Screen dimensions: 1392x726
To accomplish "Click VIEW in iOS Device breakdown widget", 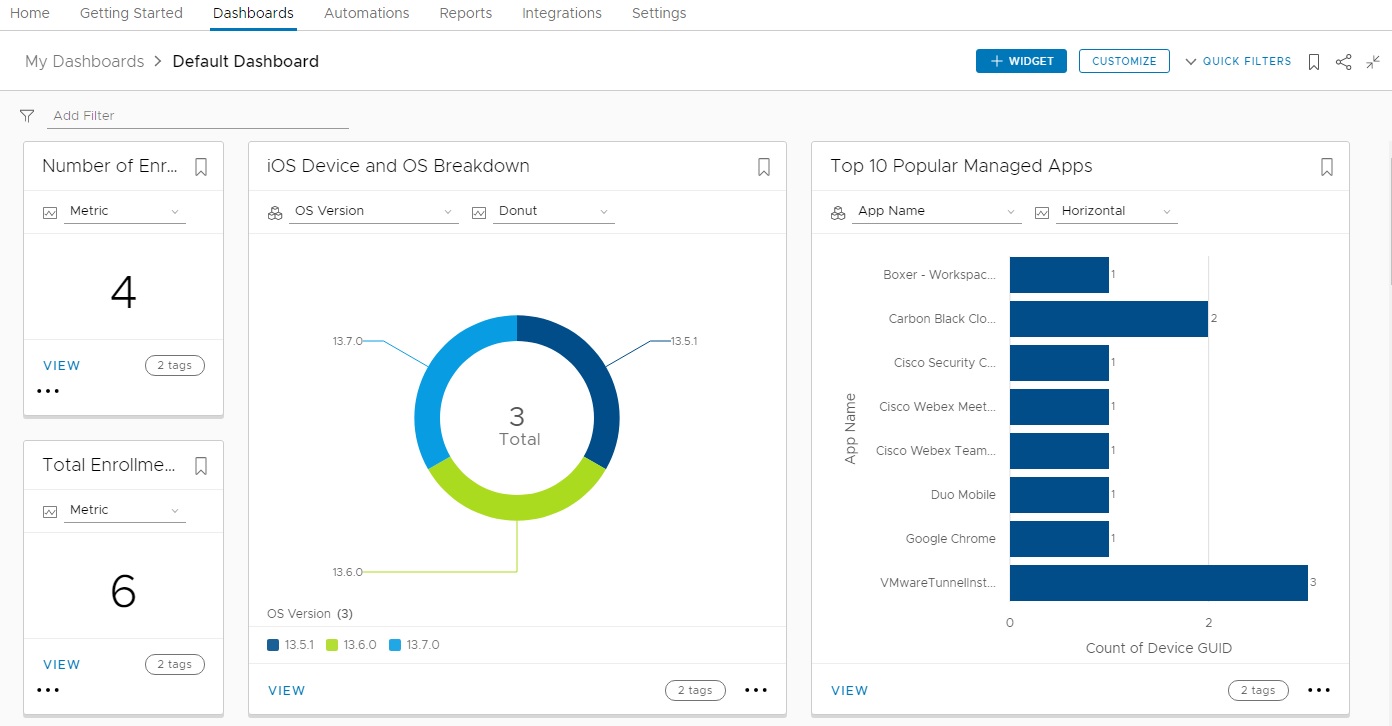I will click(287, 691).
